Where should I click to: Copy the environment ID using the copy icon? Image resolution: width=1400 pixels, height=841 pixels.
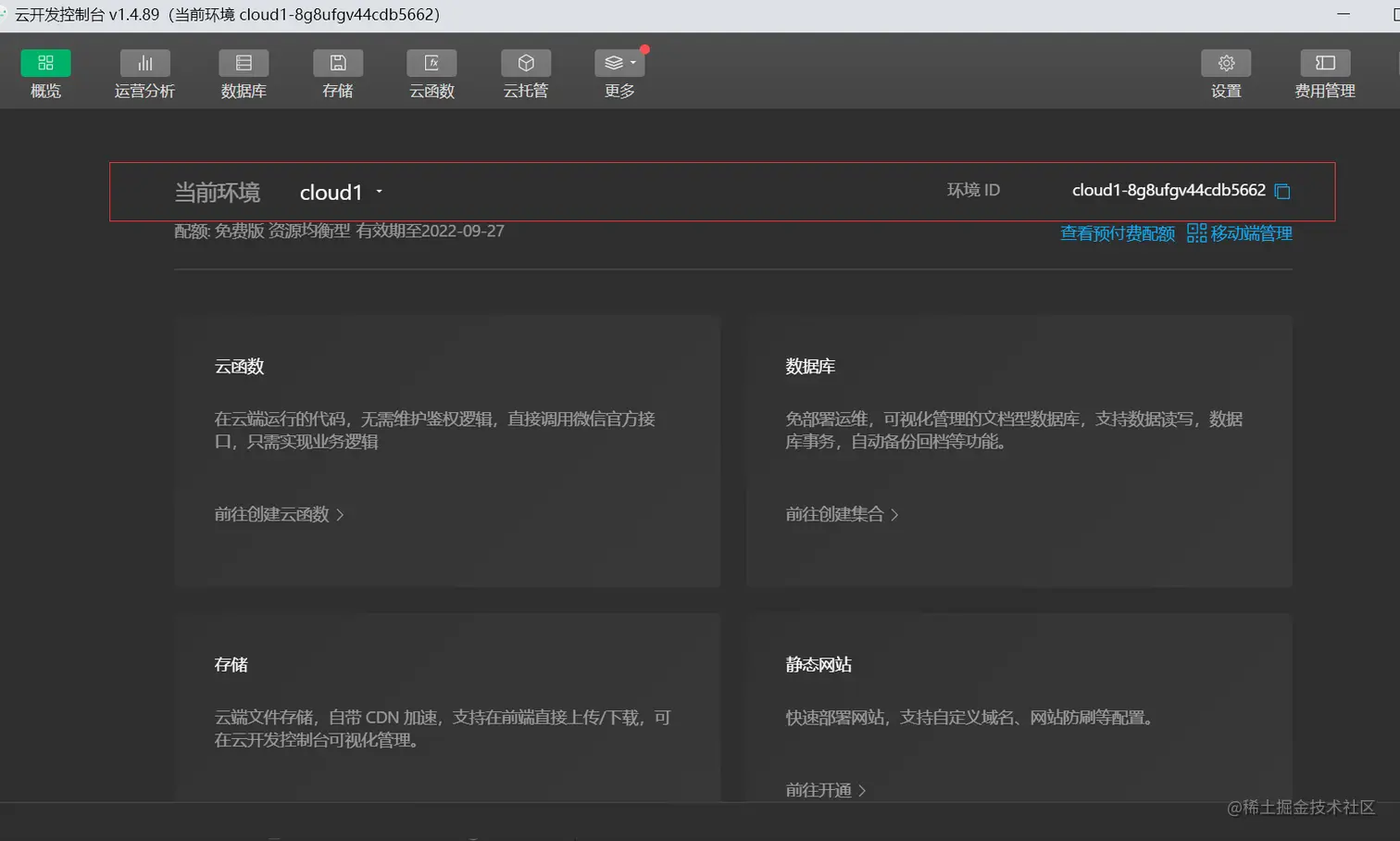(1282, 192)
